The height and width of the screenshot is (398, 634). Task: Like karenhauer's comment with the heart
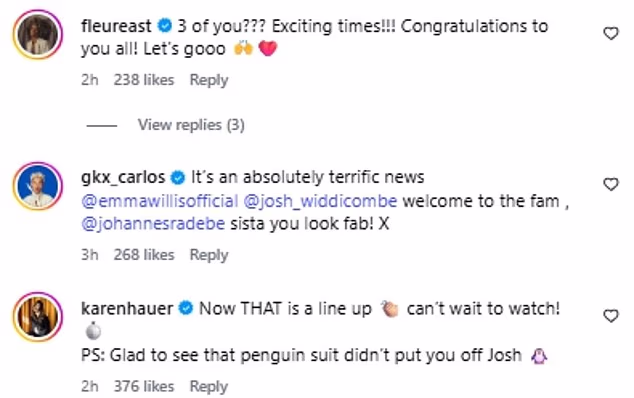611,315
